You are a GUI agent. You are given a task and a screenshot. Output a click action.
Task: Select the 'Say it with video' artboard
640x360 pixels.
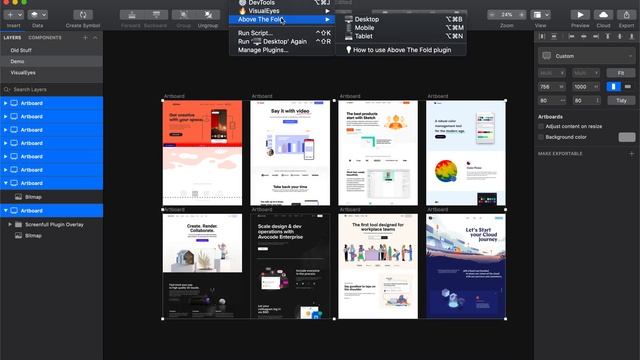pos(290,153)
